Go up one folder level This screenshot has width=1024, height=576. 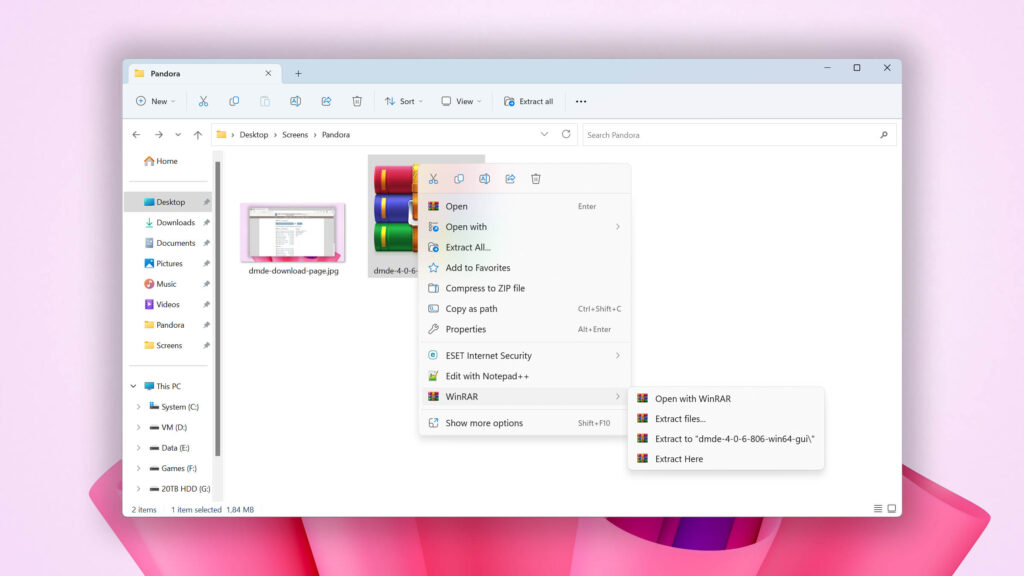[x=198, y=134]
